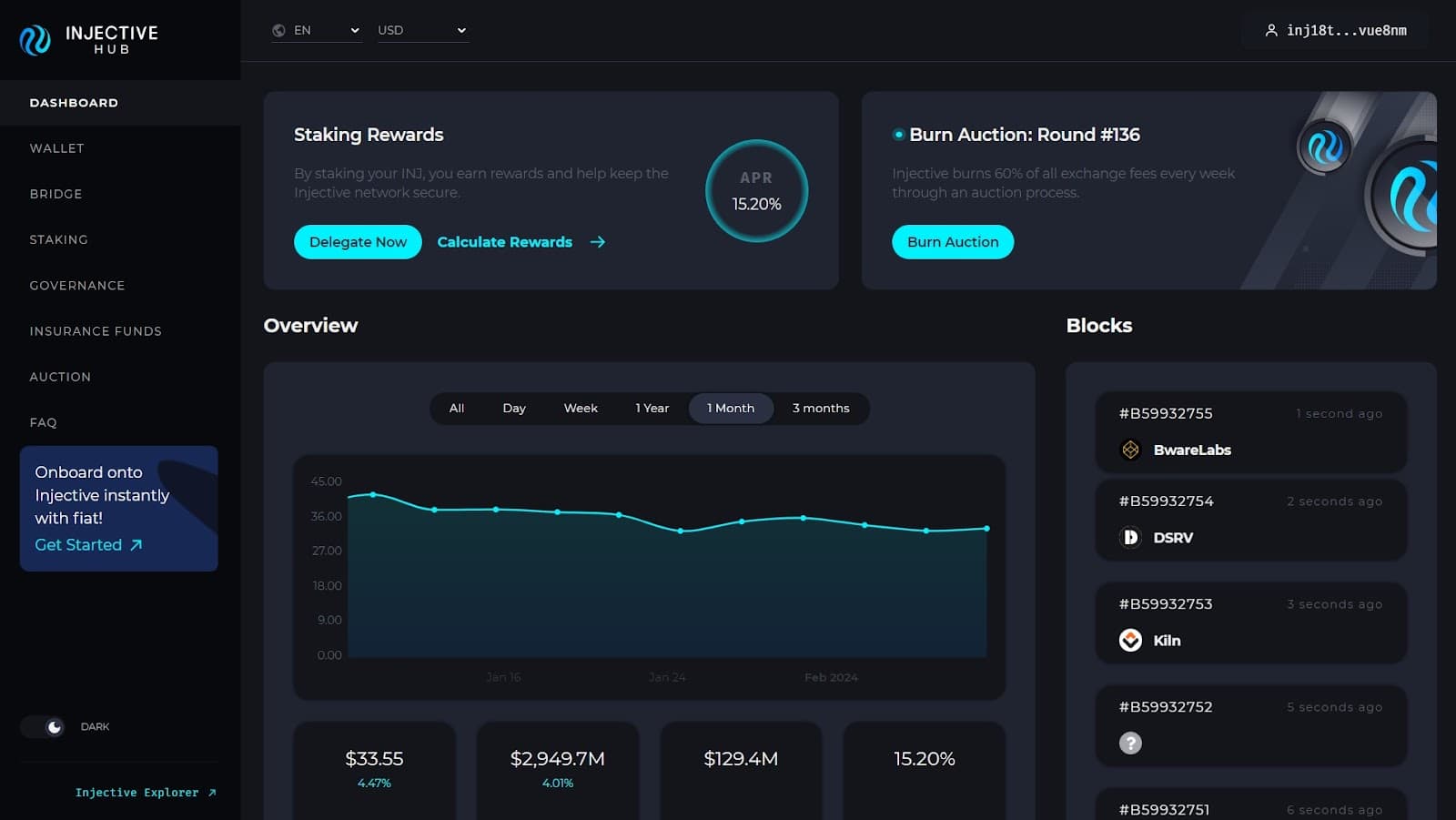Screen dimensions: 1456x820
Task: Click the unknown validator question mark icon
Action: pos(1130,744)
